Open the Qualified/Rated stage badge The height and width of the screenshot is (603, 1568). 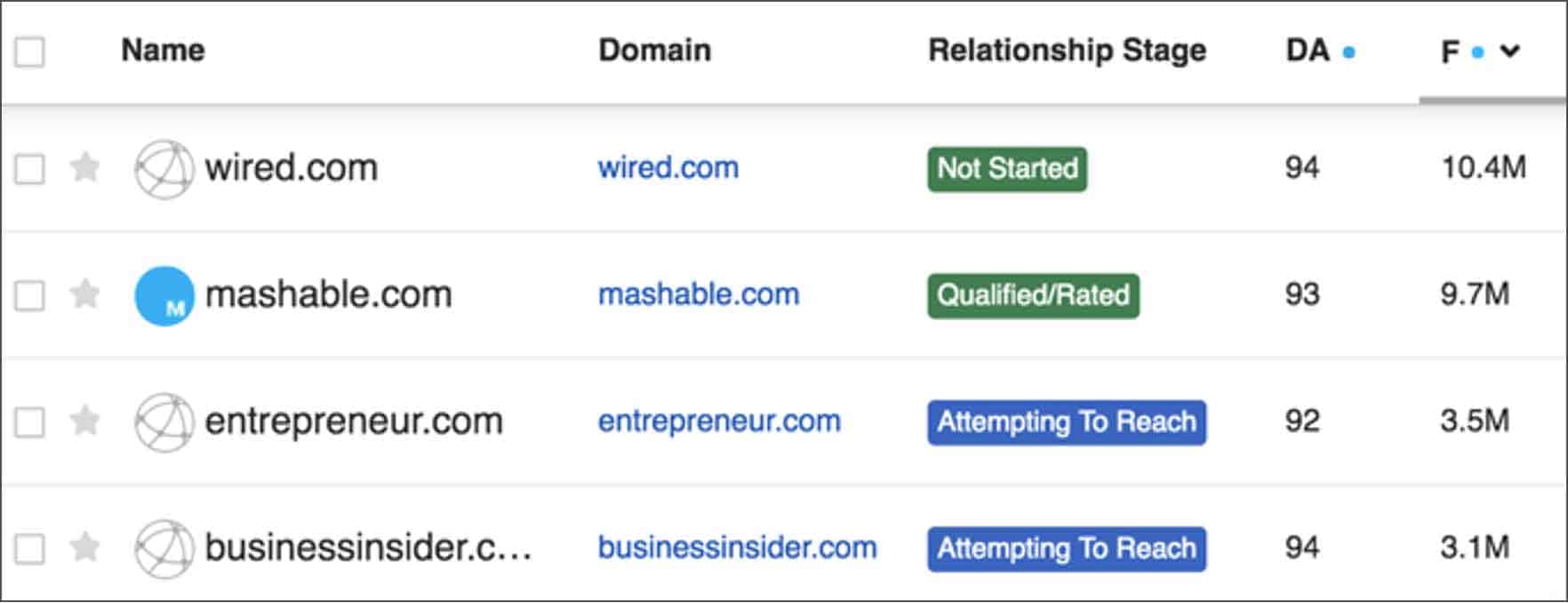[x=1033, y=295]
